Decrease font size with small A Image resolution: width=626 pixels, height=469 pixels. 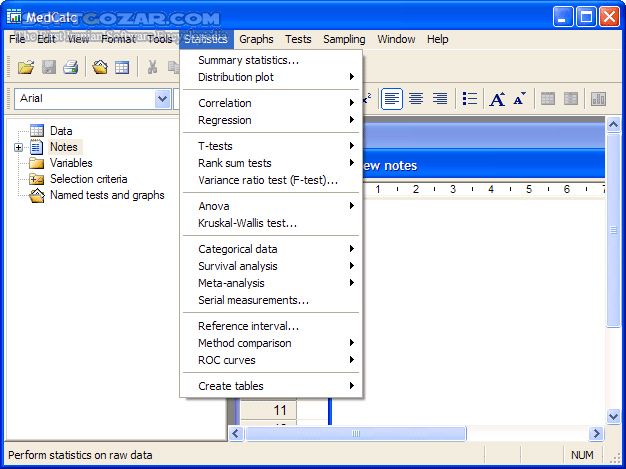519,99
